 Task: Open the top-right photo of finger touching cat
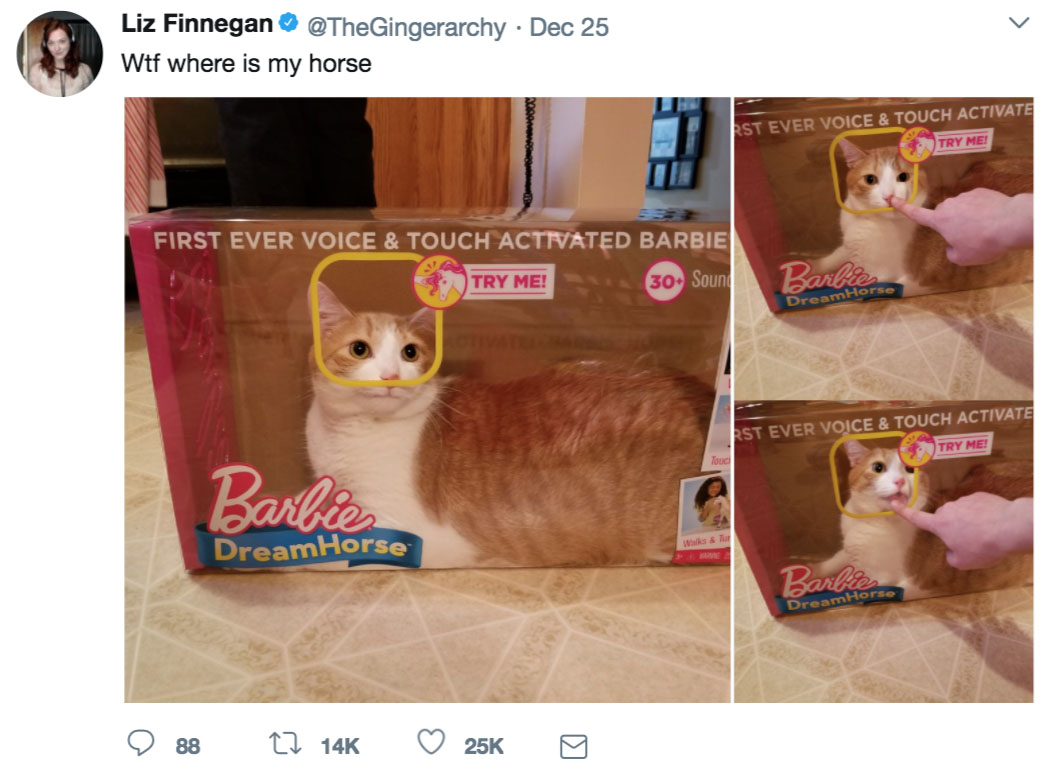(x=883, y=246)
